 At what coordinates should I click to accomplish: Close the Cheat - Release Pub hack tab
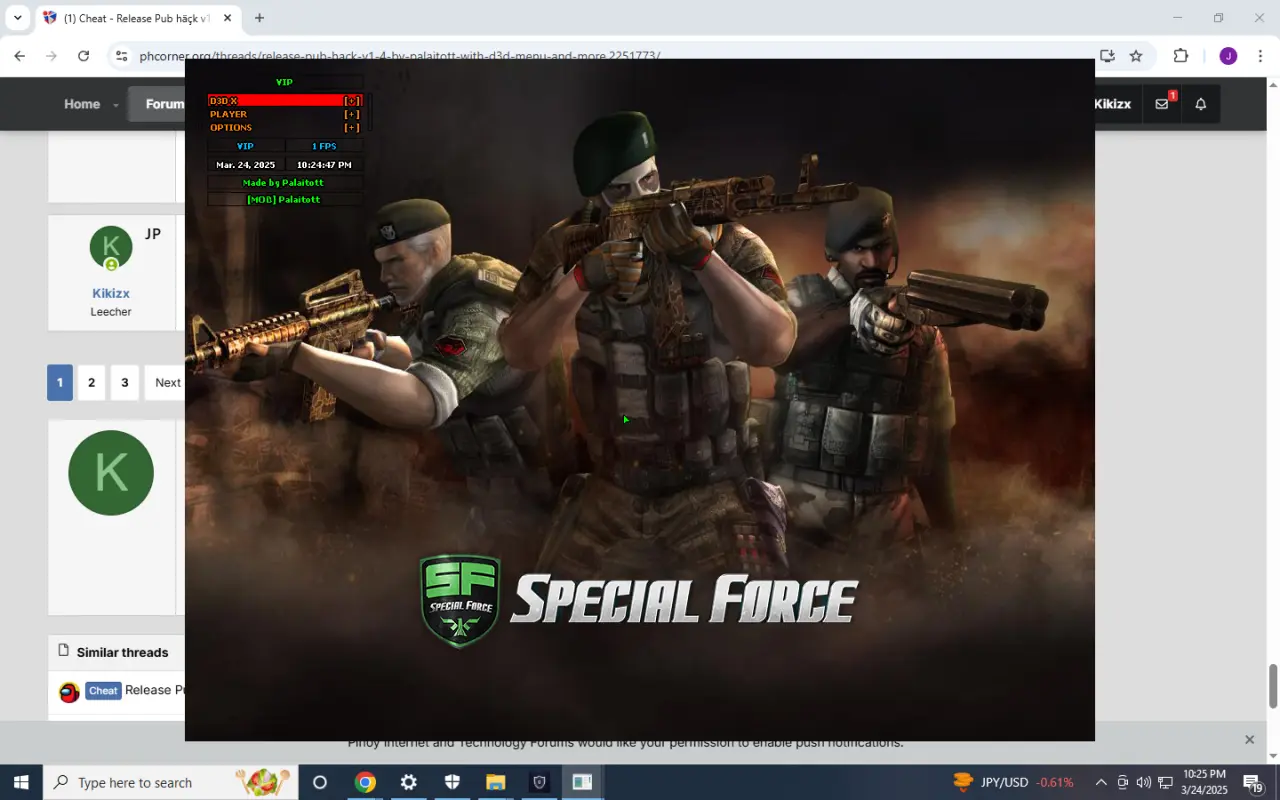(227, 18)
